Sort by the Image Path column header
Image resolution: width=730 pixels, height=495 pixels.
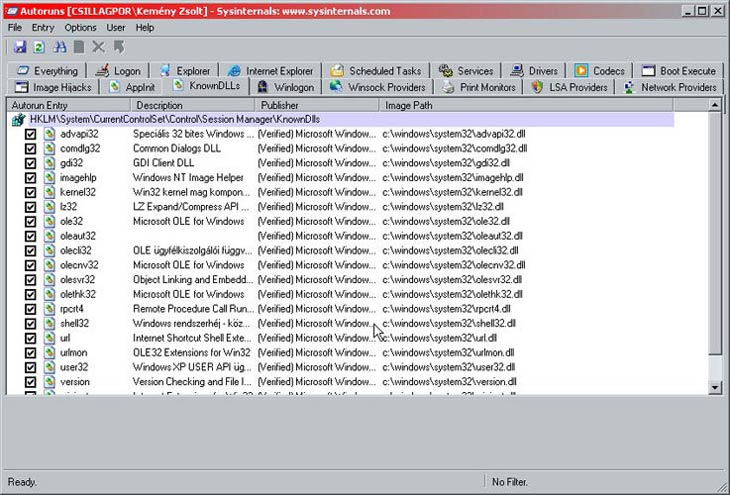409,104
